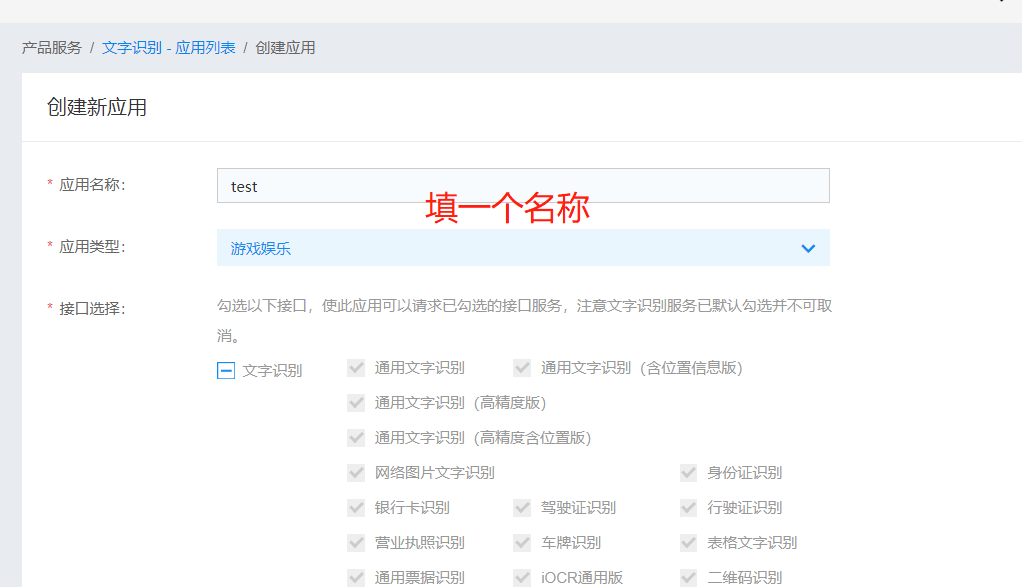
Task: Check the 网络图片文字识别 checkbox
Action: click(355, 472)
